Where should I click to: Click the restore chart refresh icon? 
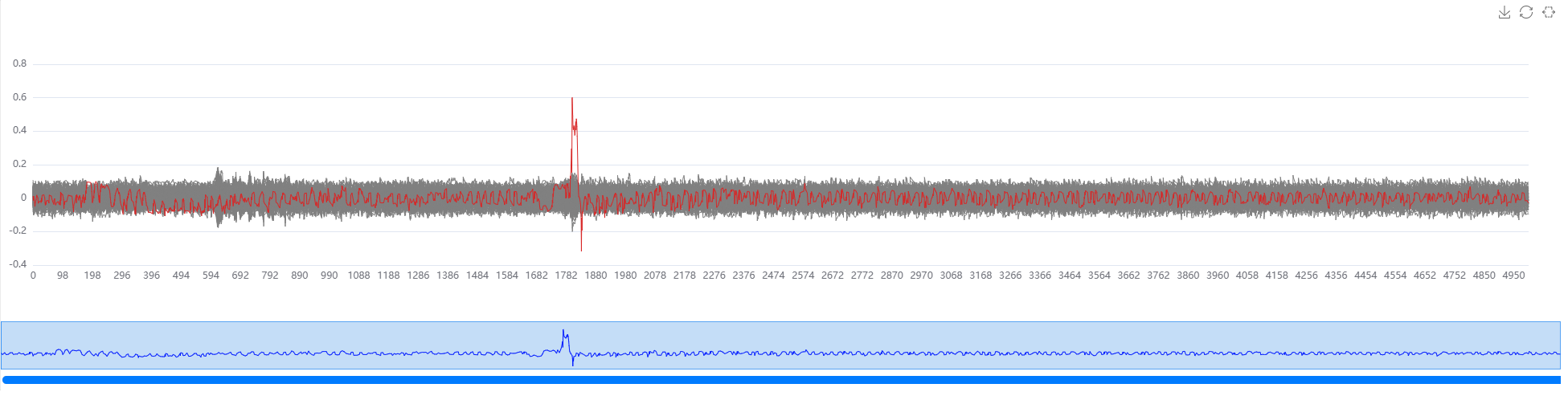pos(1525,12)
